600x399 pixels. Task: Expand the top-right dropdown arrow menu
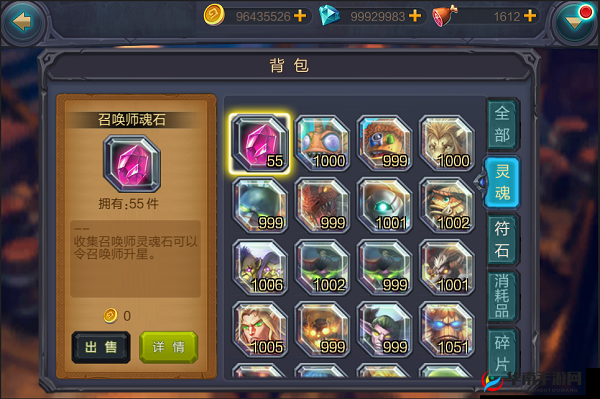pyautogui.click(x=575, y=21)
